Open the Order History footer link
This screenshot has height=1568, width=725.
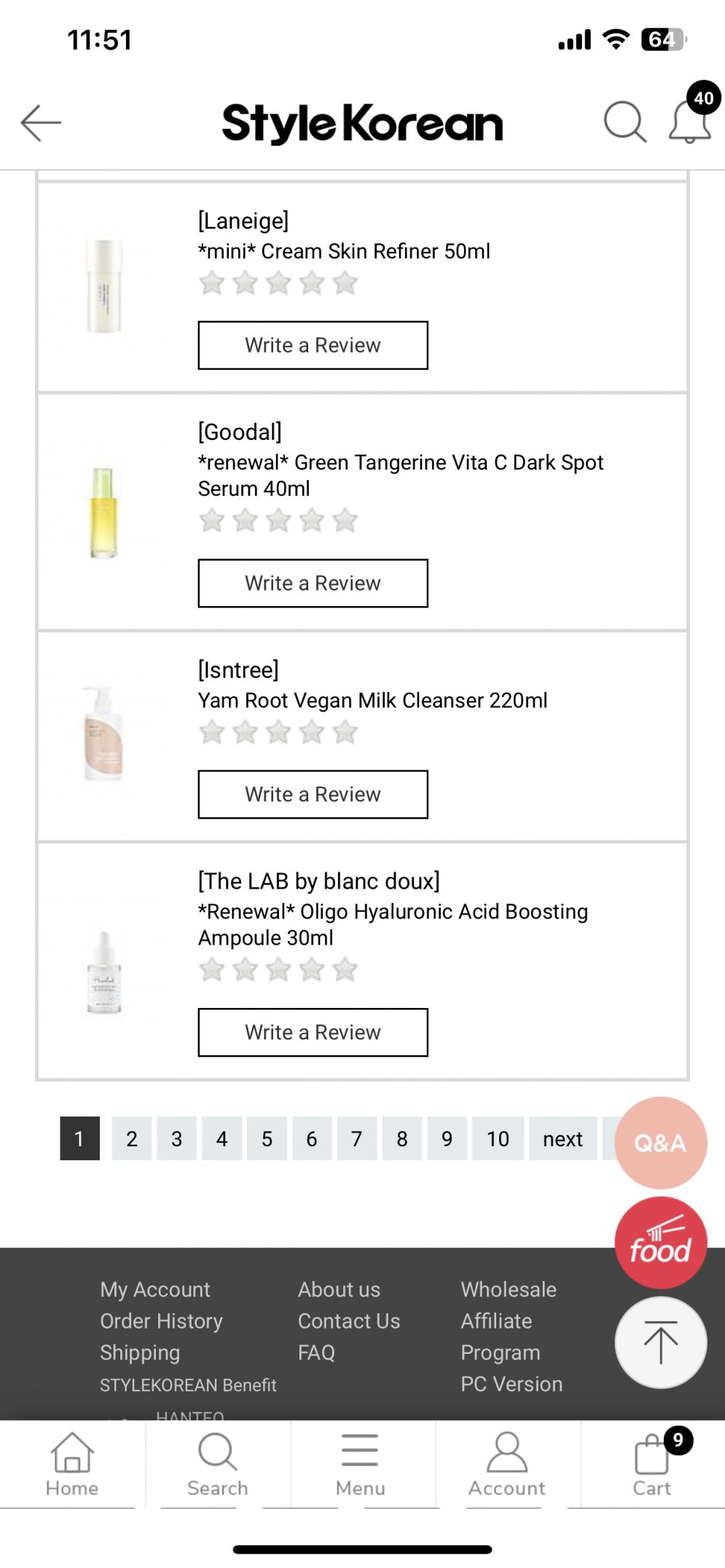pyautogui.click(x=161, y=1321)
